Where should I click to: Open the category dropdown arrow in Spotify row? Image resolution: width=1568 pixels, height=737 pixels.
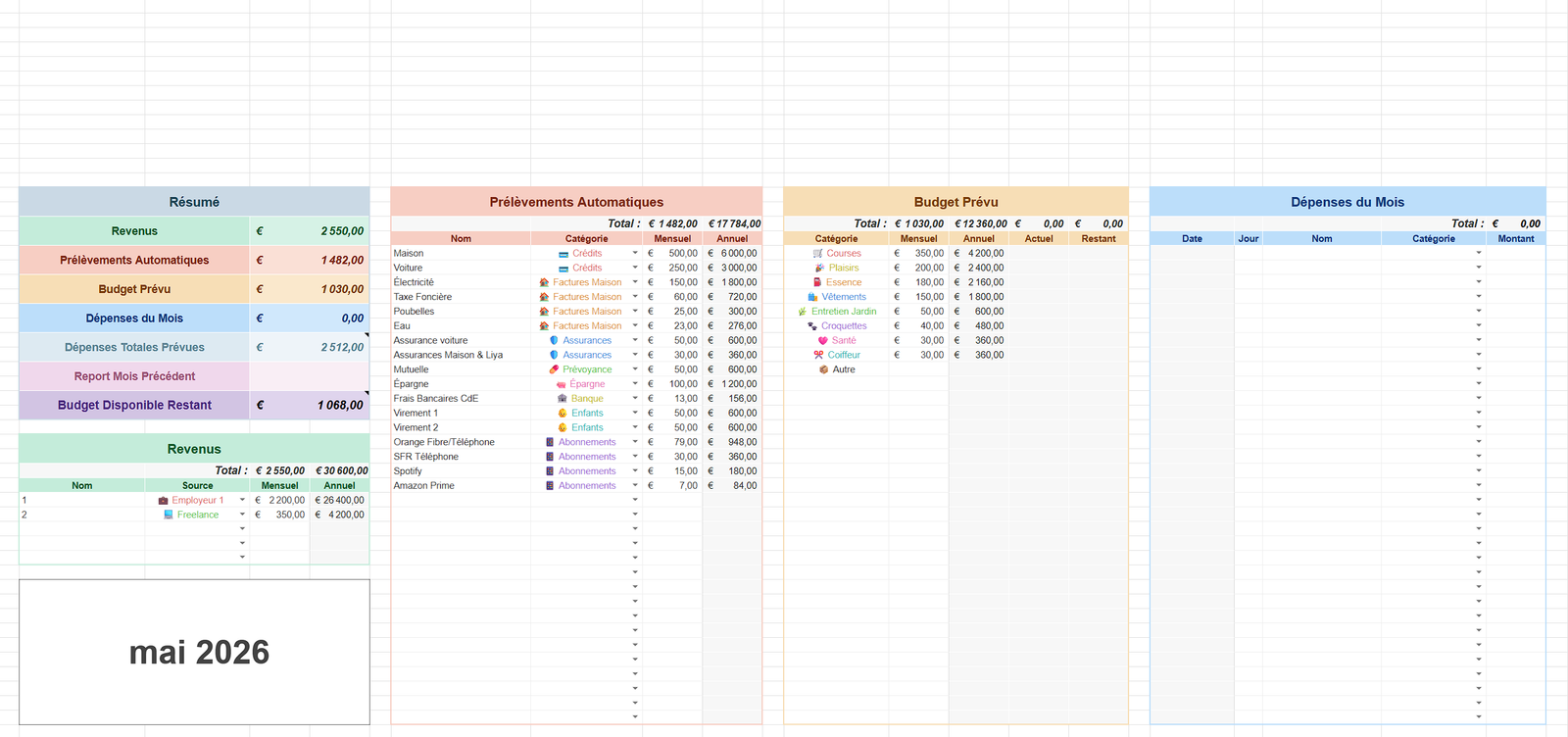(x=635, y=471)
